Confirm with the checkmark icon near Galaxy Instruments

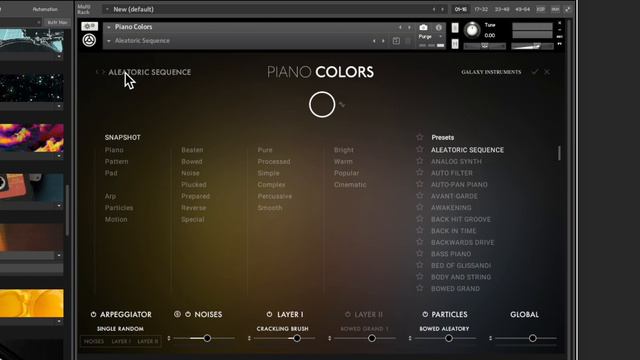[x=535, y=72]
